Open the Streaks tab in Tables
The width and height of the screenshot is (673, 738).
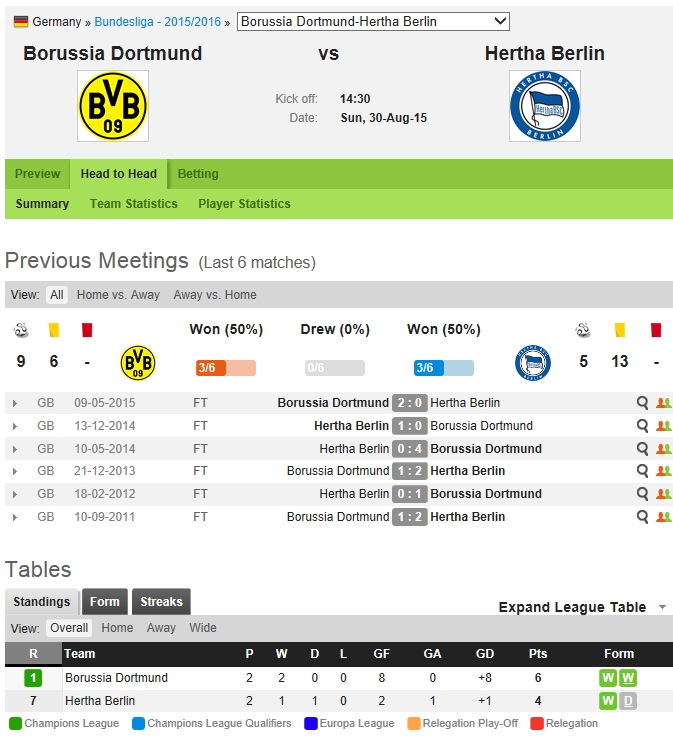pos(161,602)
